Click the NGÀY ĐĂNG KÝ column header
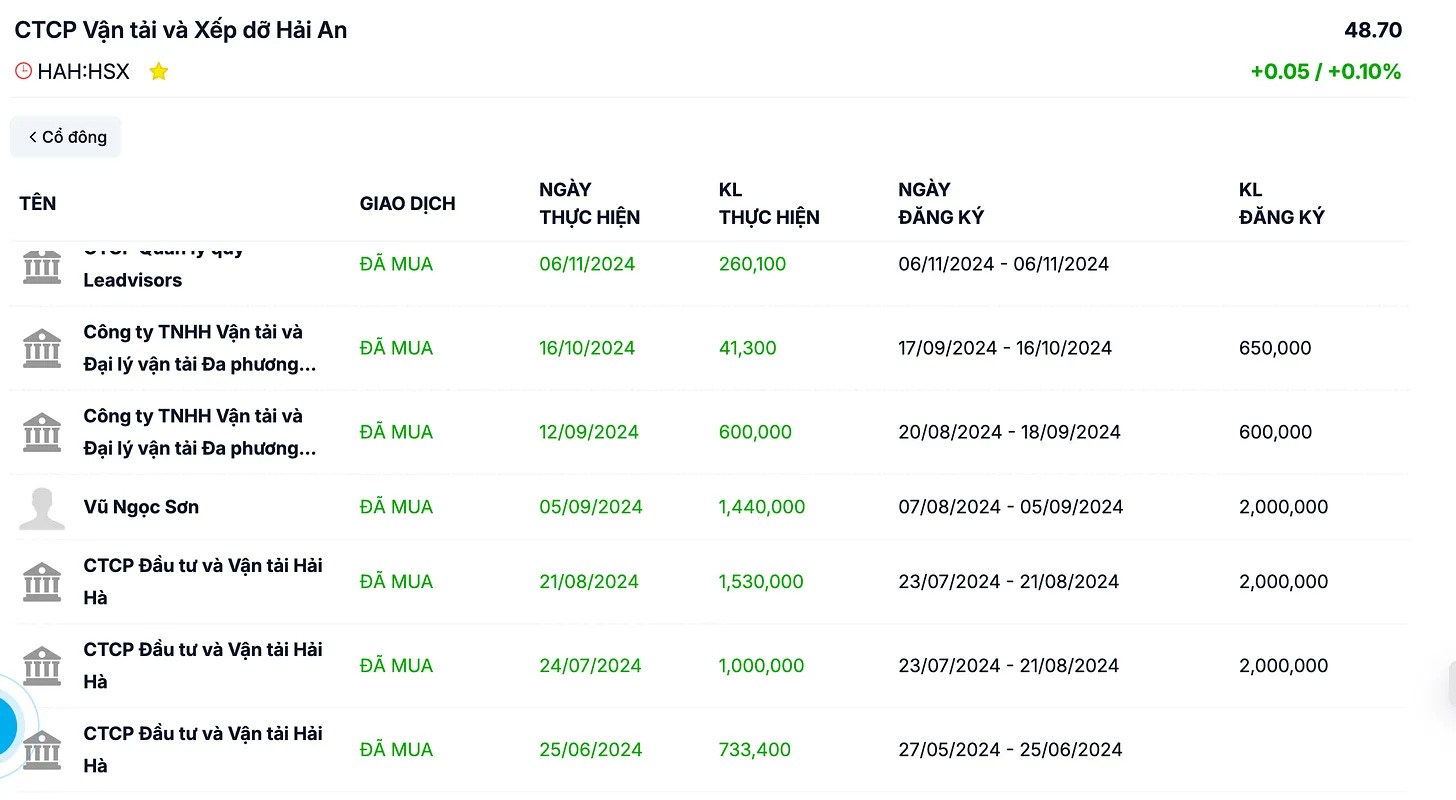 pyautogui.click(x=941, y=204)
